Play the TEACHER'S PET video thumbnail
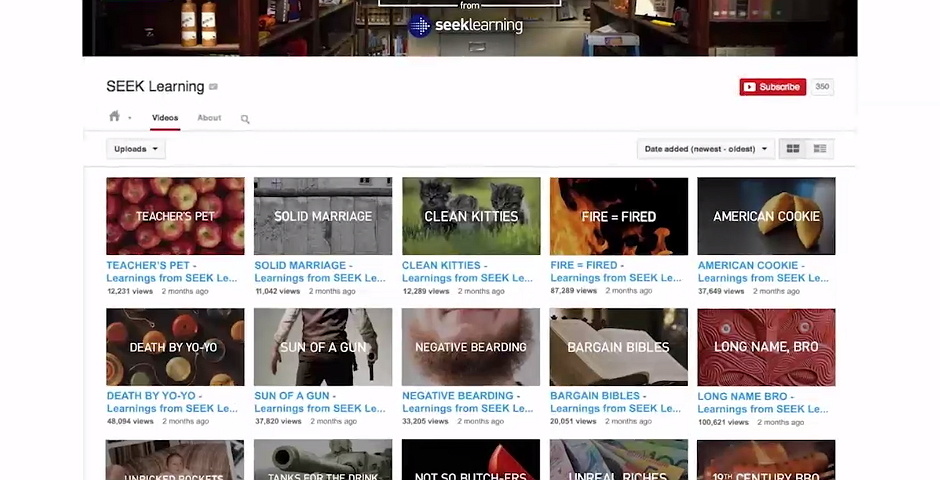This screenshot has height=480, width=940. click(x=175, y=216)
